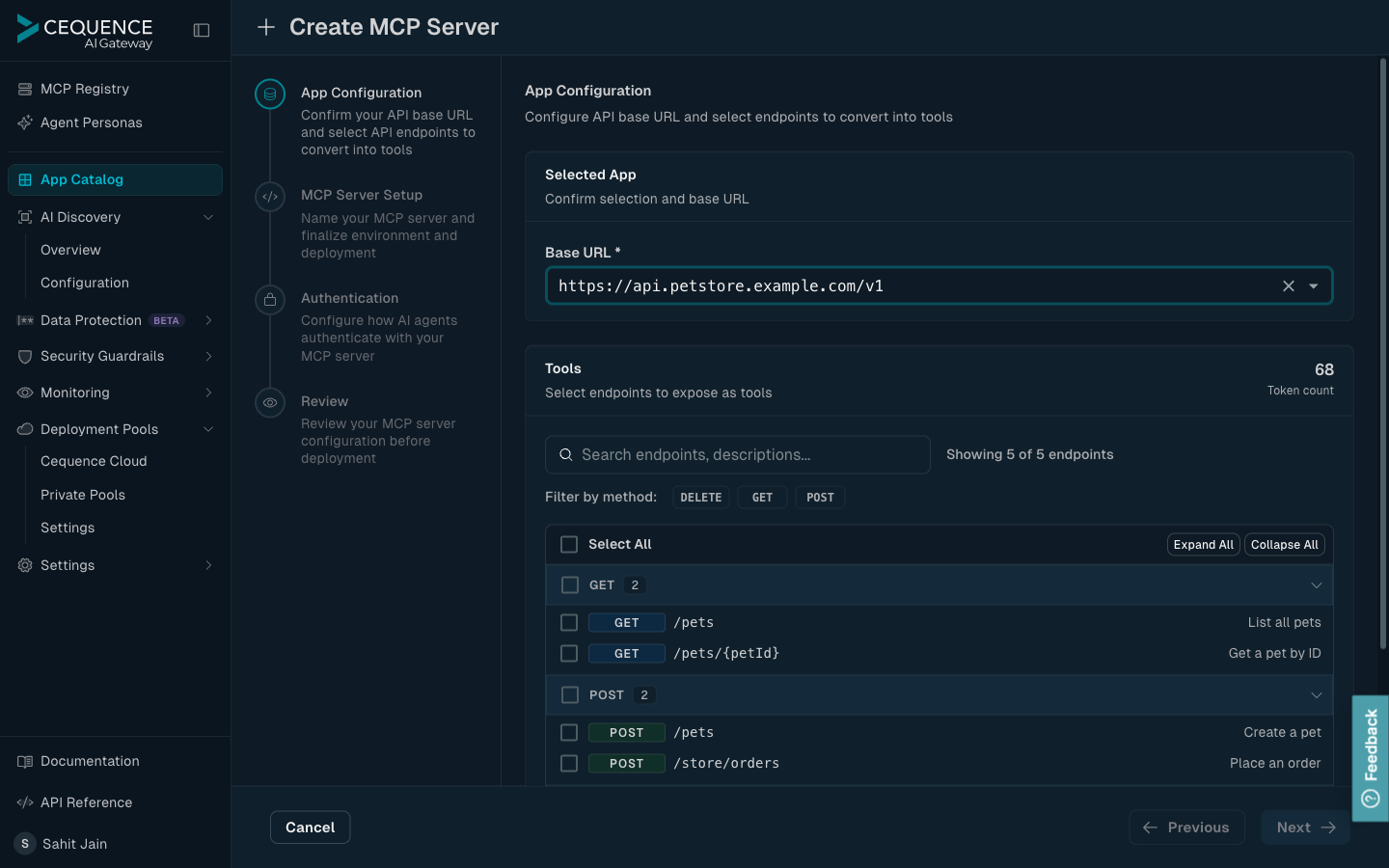Screen dimensions: 1389x868
Task: Click the Agent Personas sparkle icon
Action: pyautogui.click(x=25, y=122)
